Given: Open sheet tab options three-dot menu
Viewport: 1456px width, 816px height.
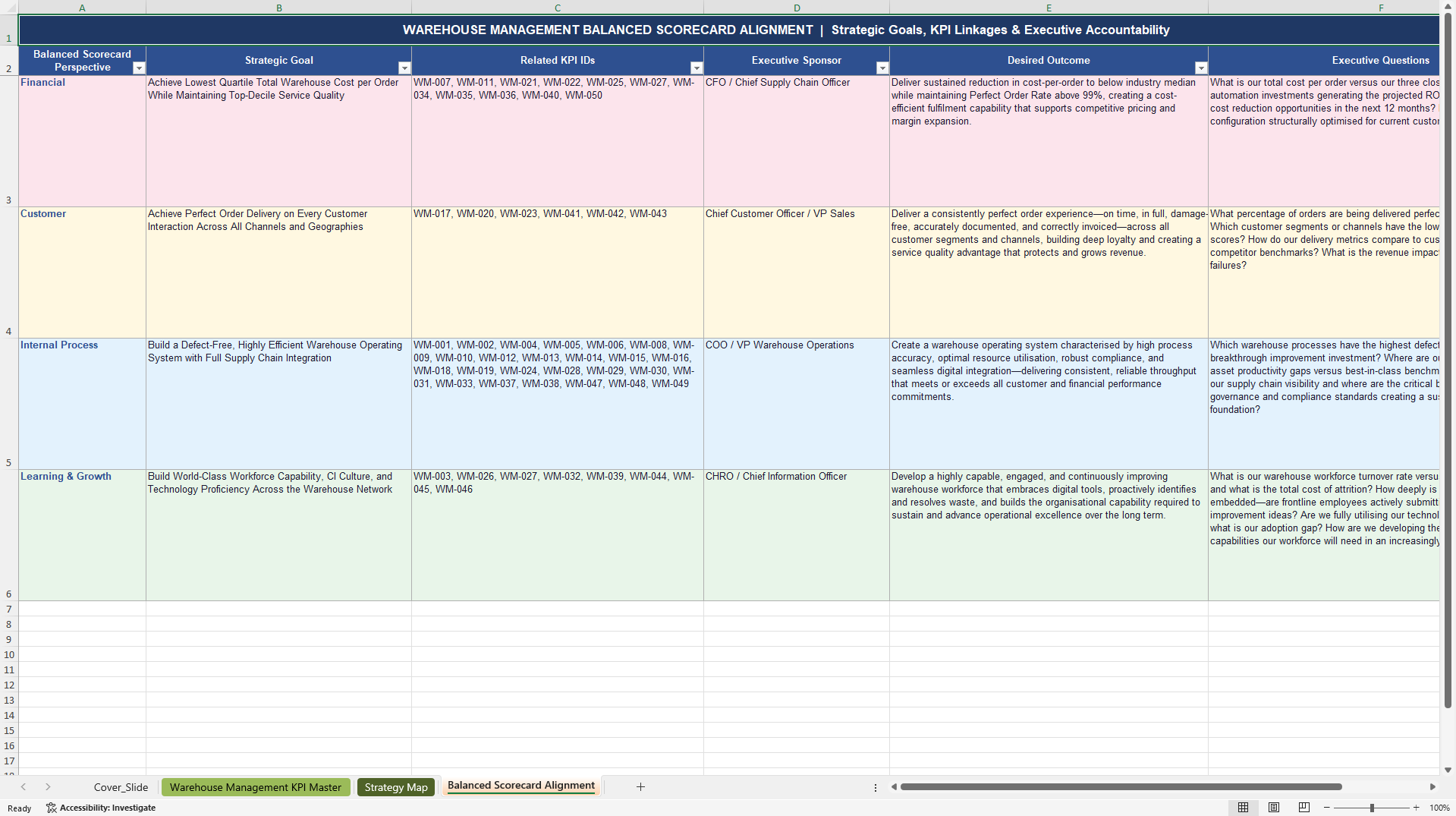Looking at the screenshot, I should coord(876,787).
